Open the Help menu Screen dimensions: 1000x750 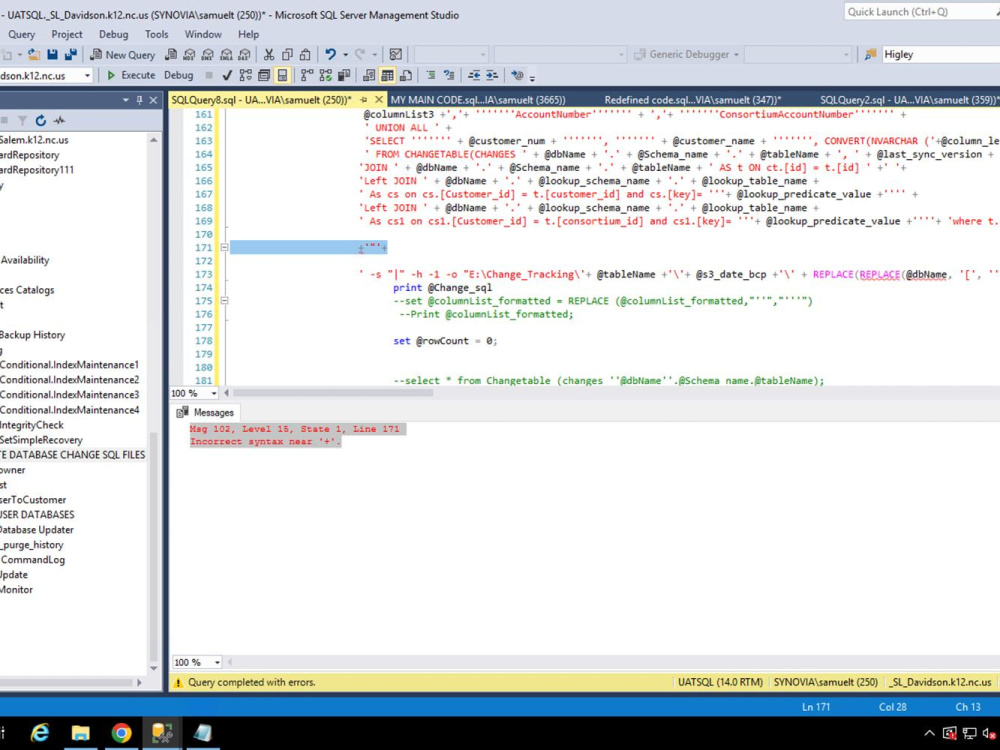coord(248,34)
